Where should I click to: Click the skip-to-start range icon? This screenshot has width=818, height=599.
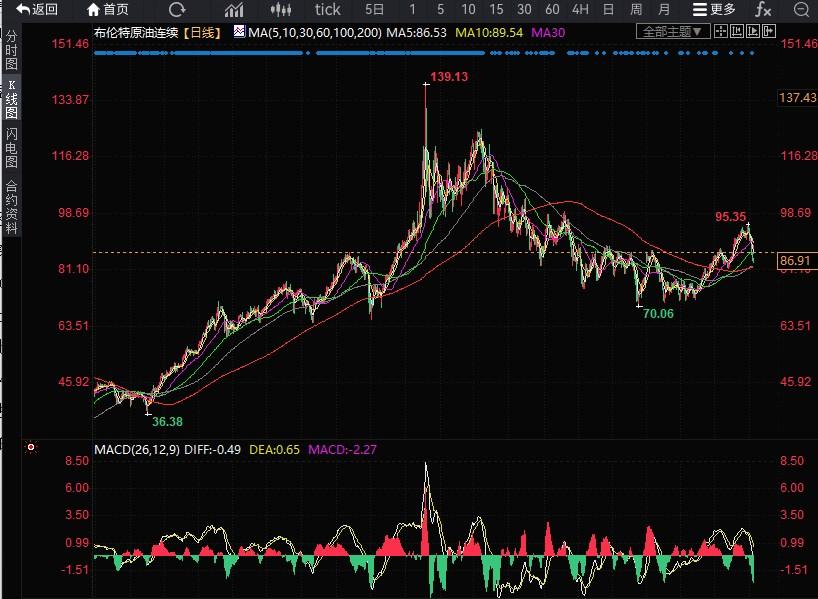tap(737, 31)
